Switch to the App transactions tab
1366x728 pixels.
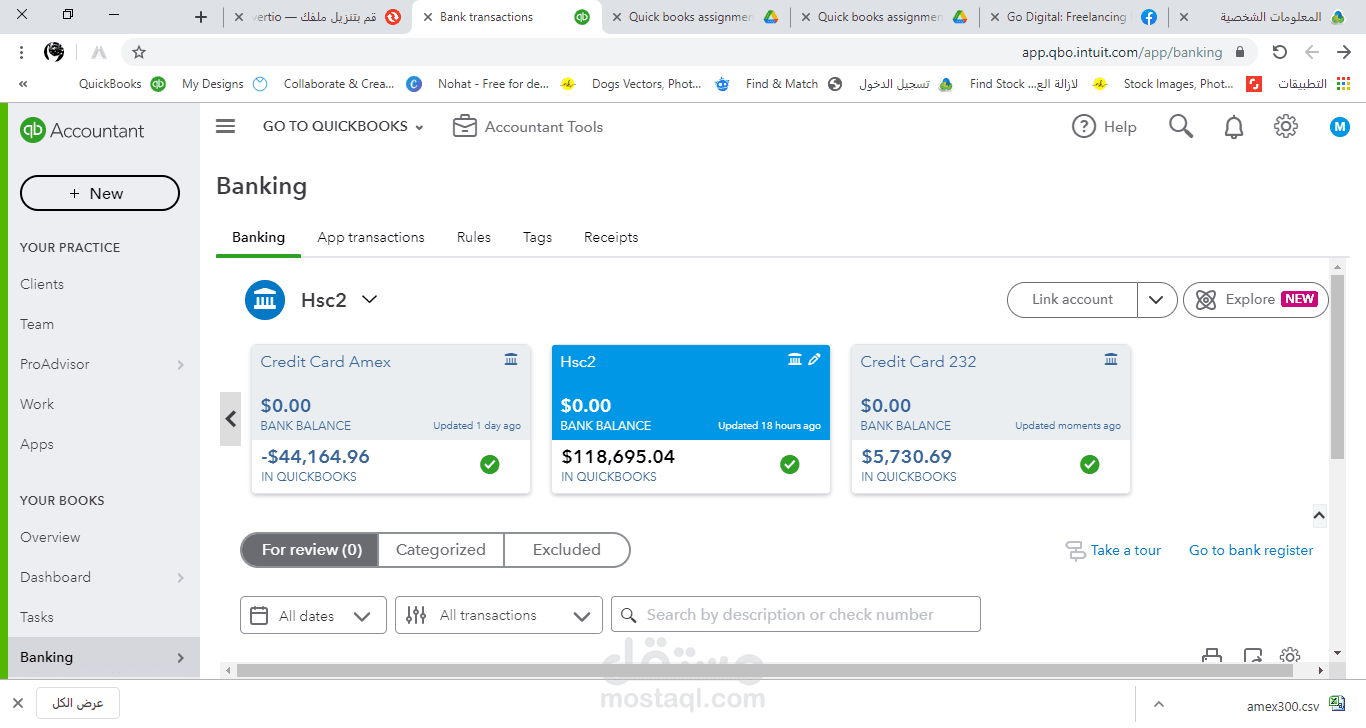[371, 238]
